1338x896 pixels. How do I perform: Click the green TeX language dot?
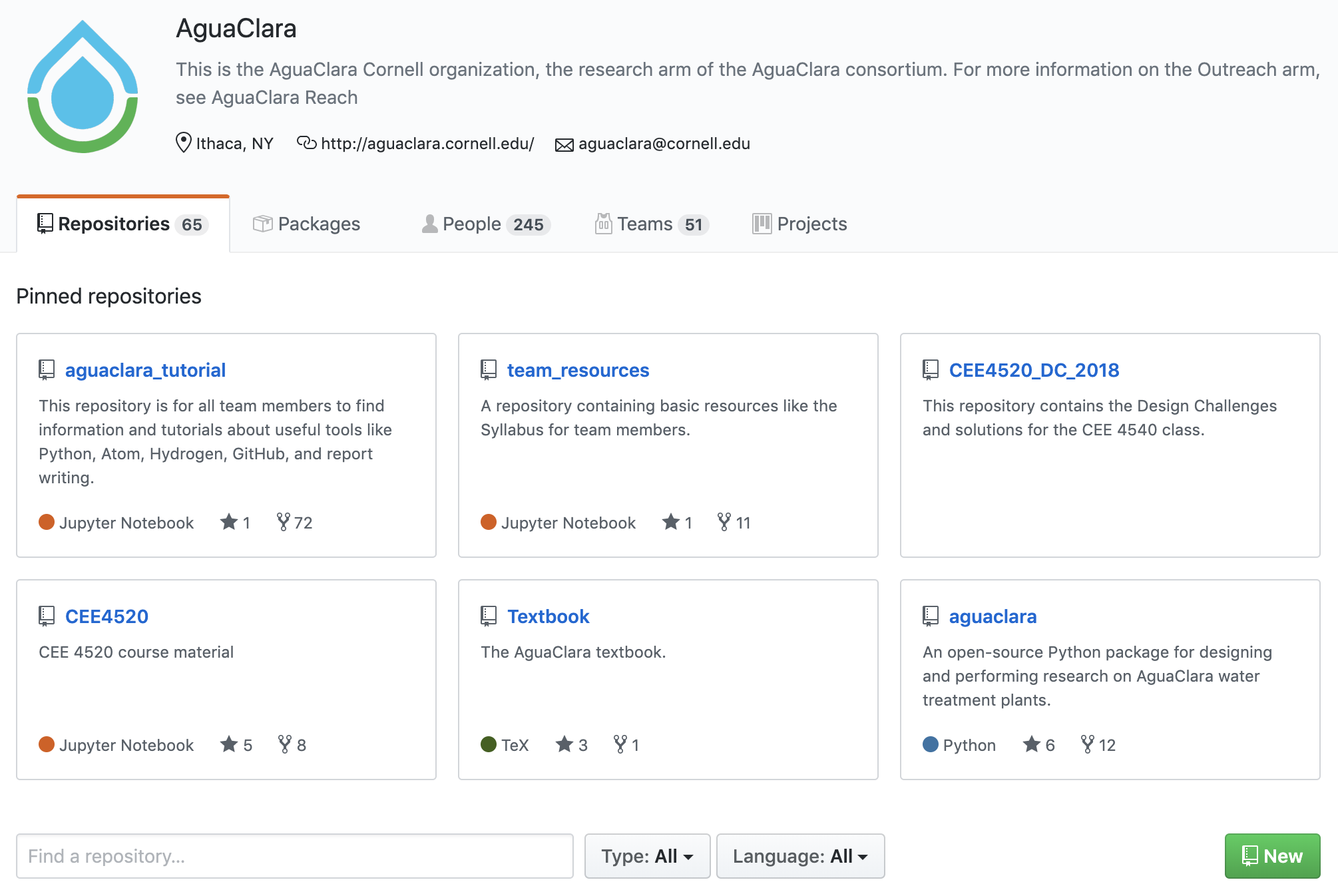pyautogui.click(x=489, y=744)
